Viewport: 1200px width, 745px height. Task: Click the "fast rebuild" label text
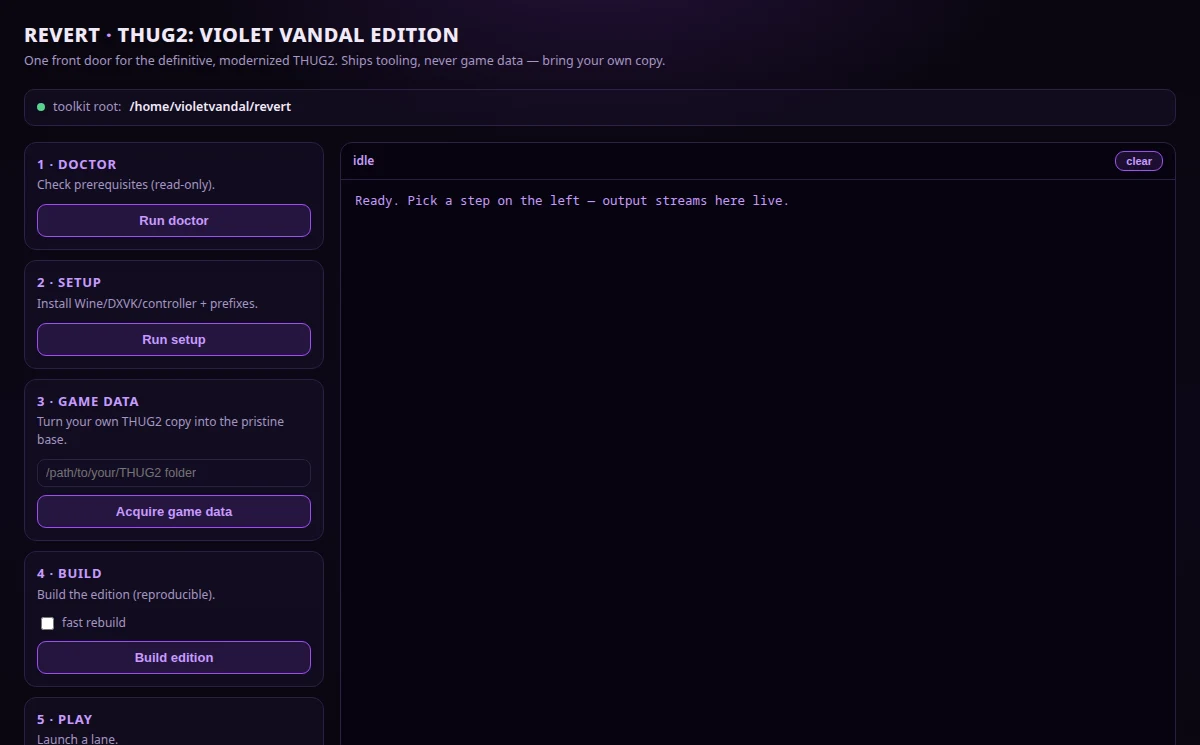pyautogui.click(x=94, y=623)
